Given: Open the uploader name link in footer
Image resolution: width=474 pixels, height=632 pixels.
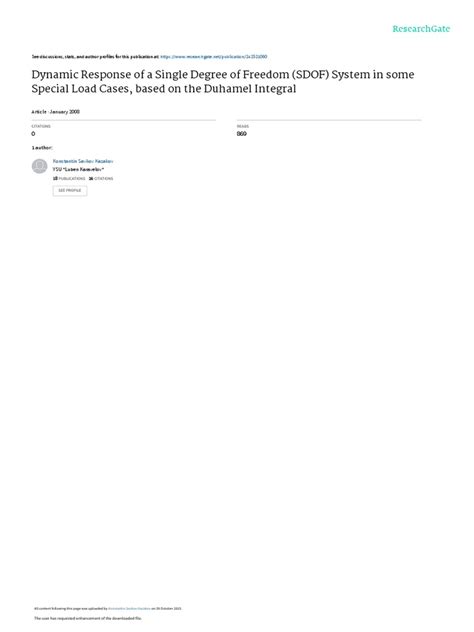Looking at the screenshot, I should point(129,608).
